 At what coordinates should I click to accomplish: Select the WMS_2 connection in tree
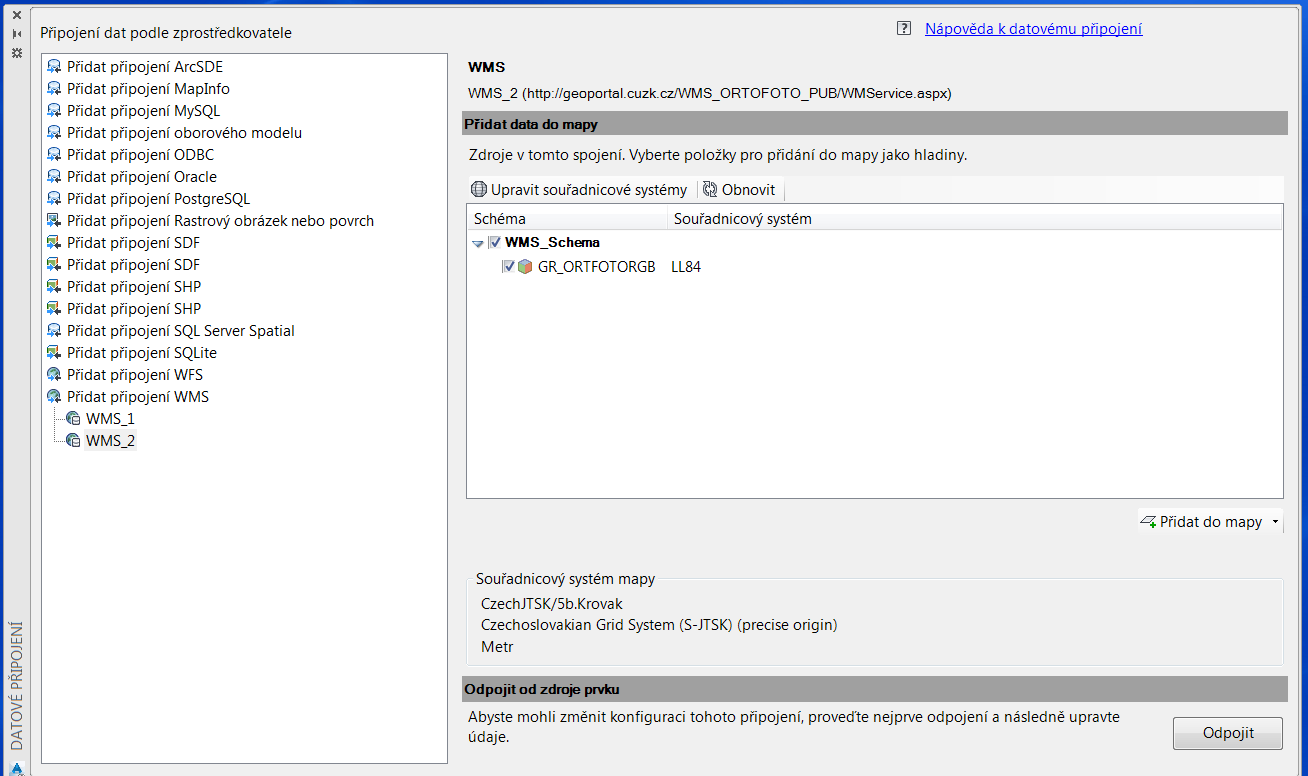110,441
